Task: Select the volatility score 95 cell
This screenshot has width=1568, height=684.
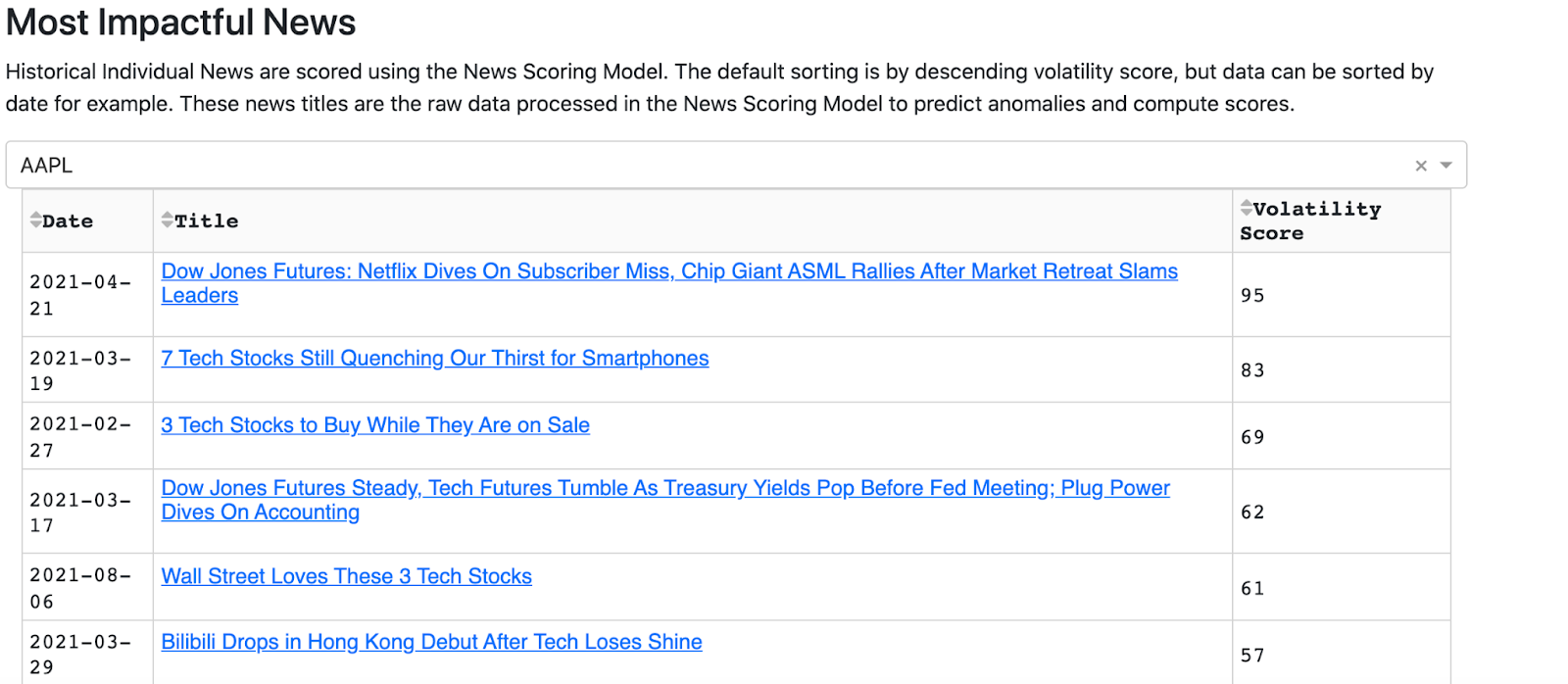Action: point(1252,296)
